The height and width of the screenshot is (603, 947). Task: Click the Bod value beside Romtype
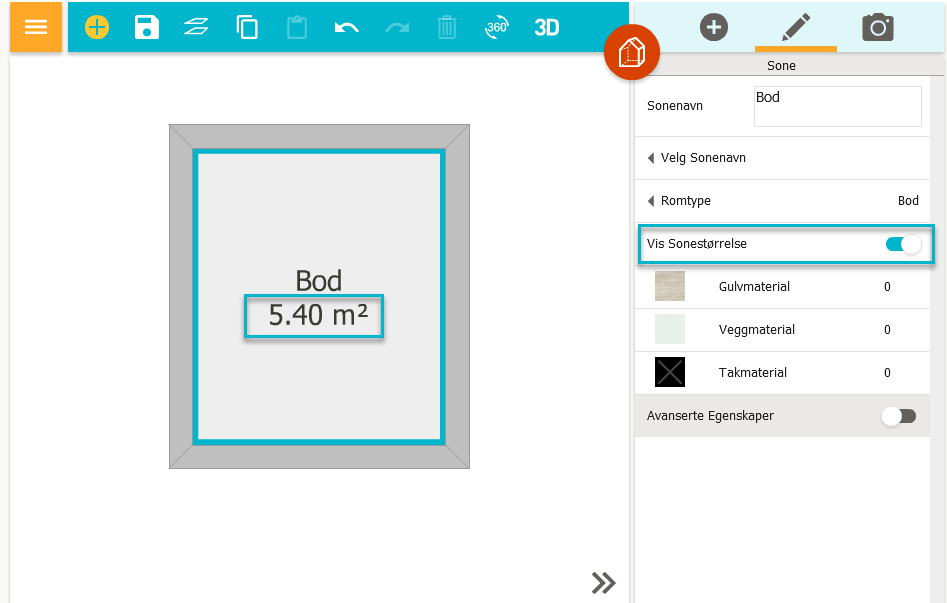click(908, 201)
